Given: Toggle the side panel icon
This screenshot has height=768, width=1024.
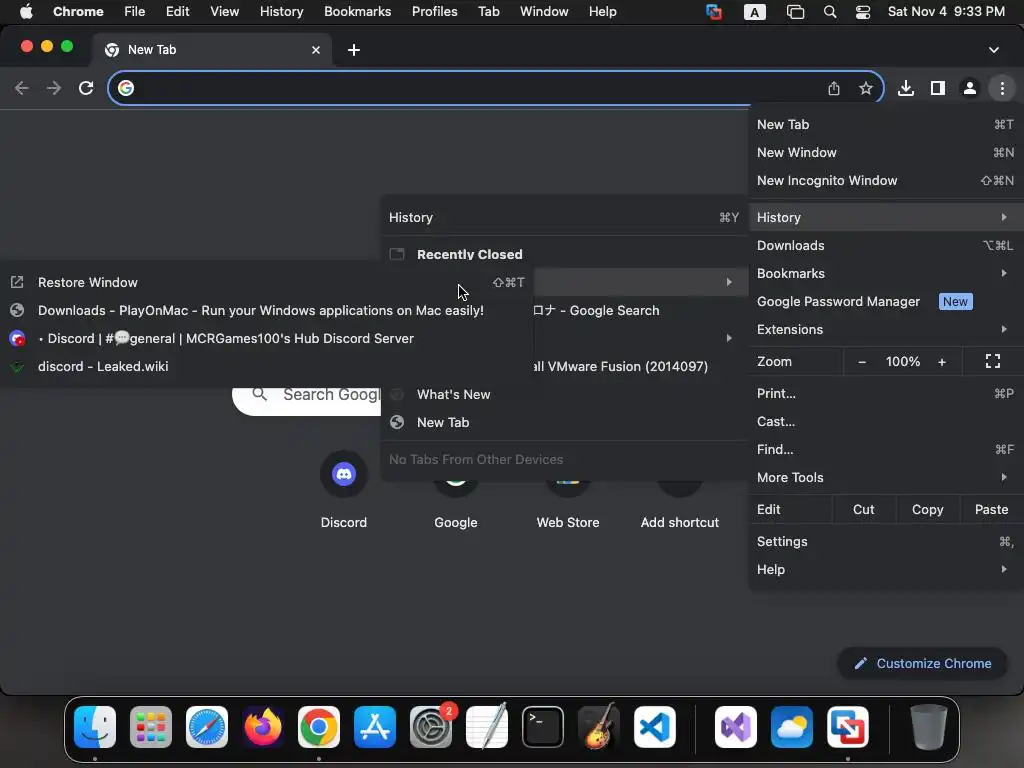Looking at the screenshot, I should pyautogui.click(x=938, y=88).
